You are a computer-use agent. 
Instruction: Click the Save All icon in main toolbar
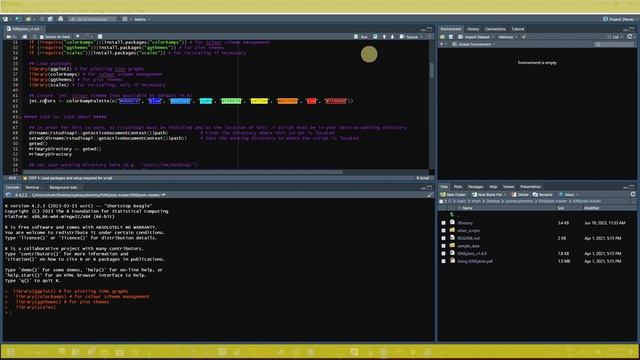(50, 19)
